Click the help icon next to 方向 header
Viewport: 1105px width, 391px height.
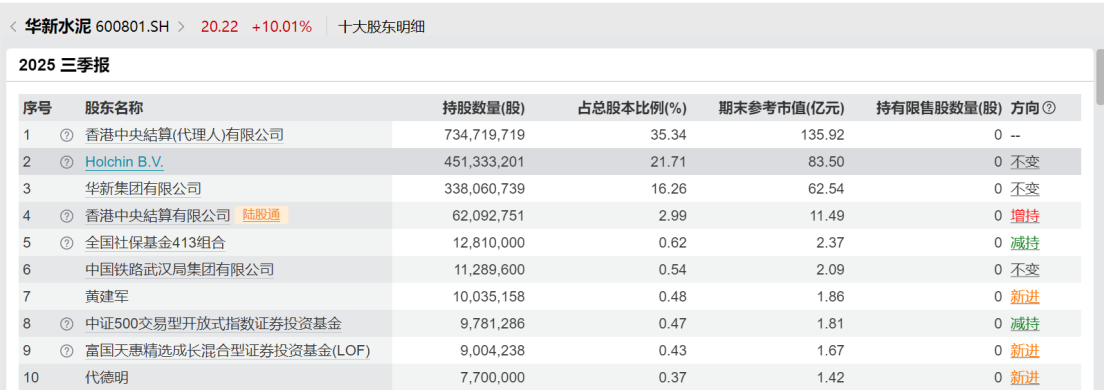1049,108
